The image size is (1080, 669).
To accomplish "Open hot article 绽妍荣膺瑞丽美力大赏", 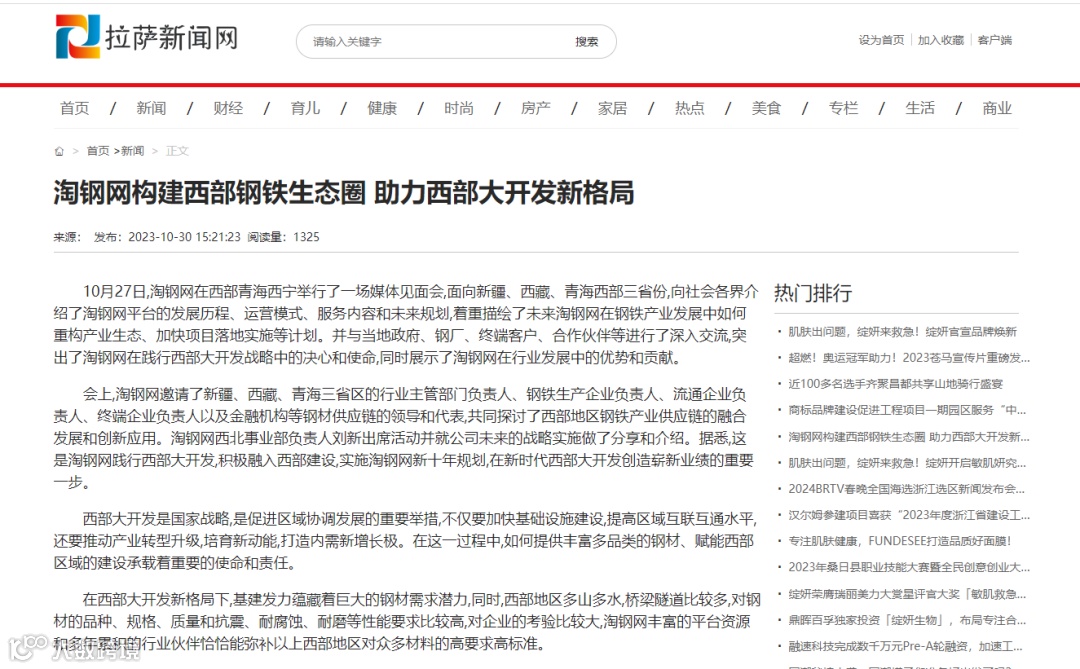I will (x=907, y=594).
